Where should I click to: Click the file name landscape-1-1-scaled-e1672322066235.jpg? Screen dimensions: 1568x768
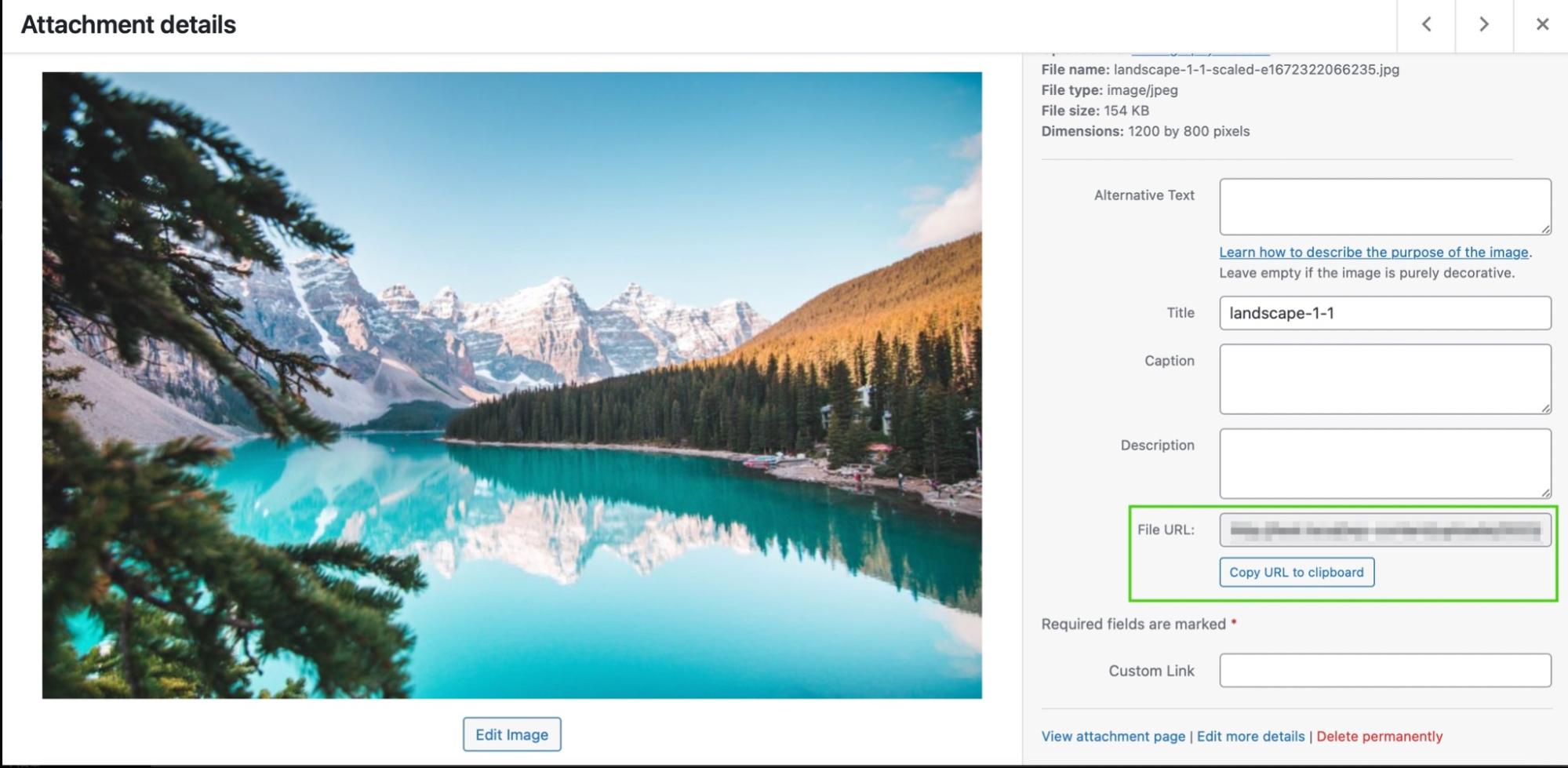(x=1256, y=69)
